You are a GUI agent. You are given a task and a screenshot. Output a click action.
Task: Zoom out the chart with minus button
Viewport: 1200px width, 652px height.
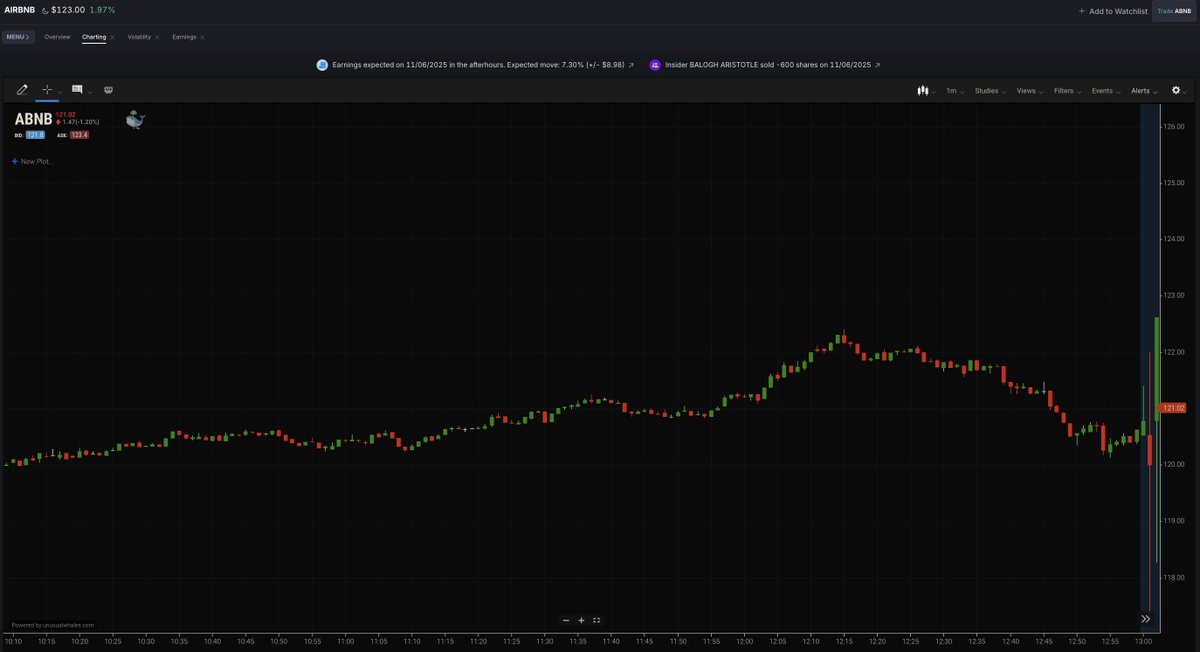[566, 620]
